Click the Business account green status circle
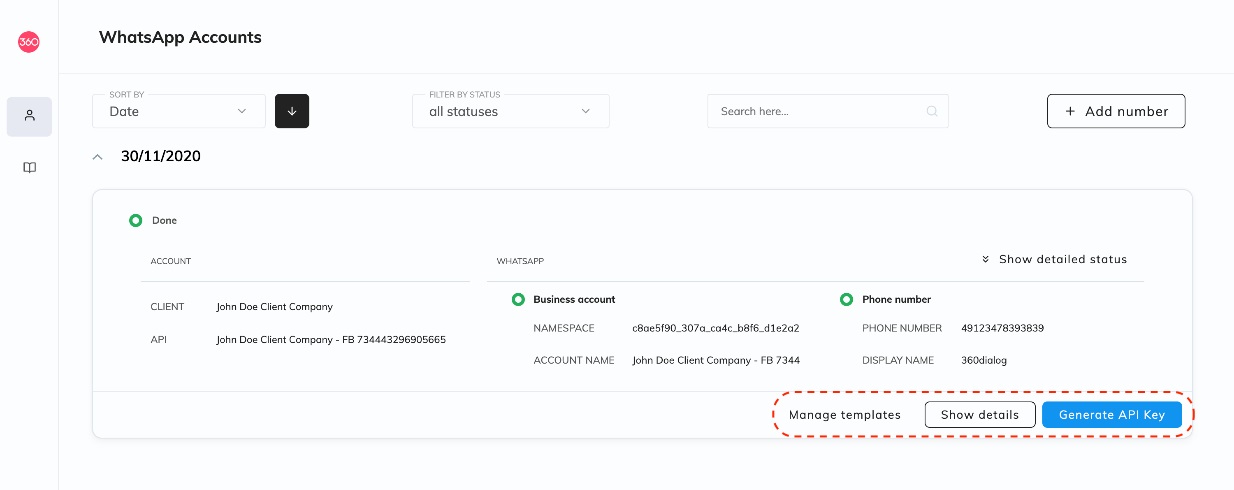 518,299
